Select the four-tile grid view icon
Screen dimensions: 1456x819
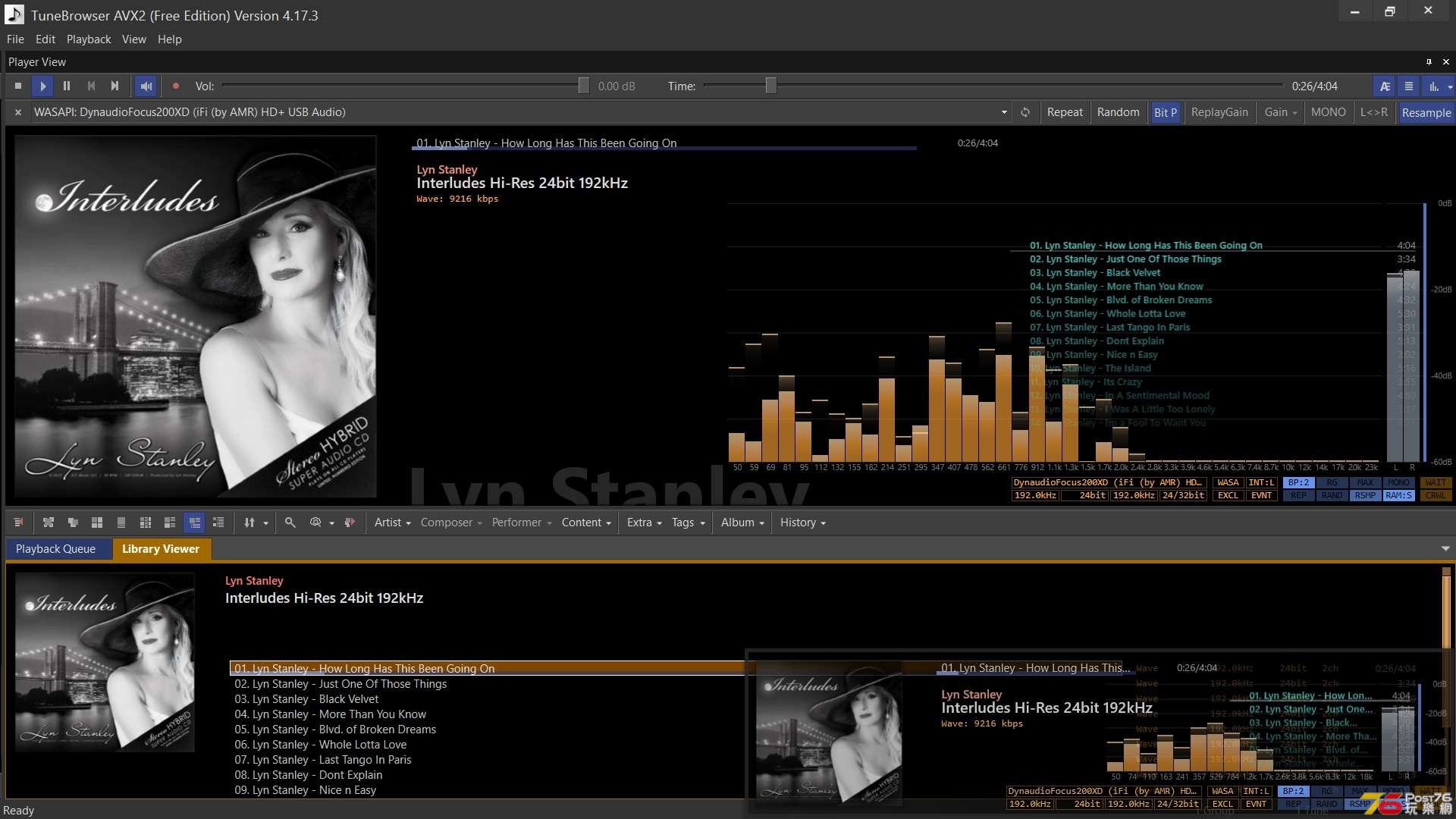97,522
